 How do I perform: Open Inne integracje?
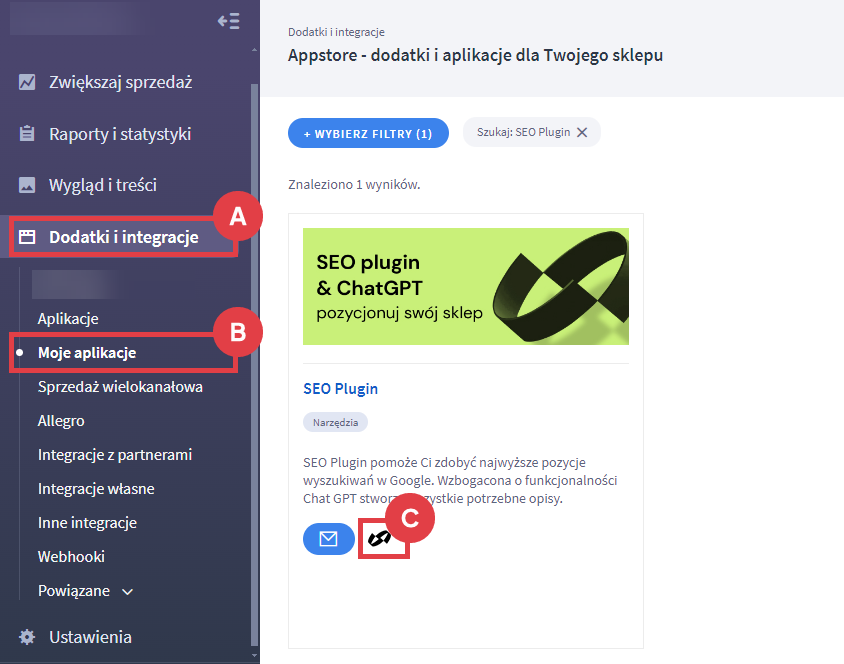pyautogui.click(x=87, y=522)
